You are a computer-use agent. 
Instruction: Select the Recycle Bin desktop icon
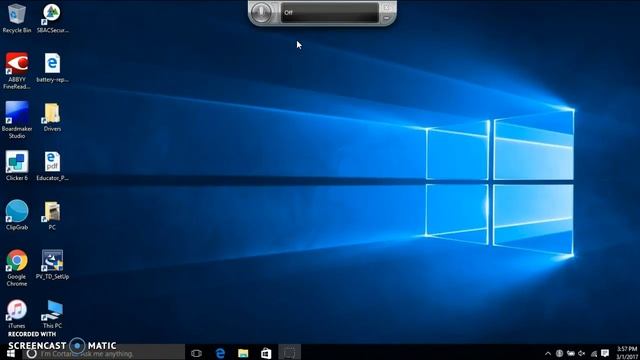pos(17,18)
